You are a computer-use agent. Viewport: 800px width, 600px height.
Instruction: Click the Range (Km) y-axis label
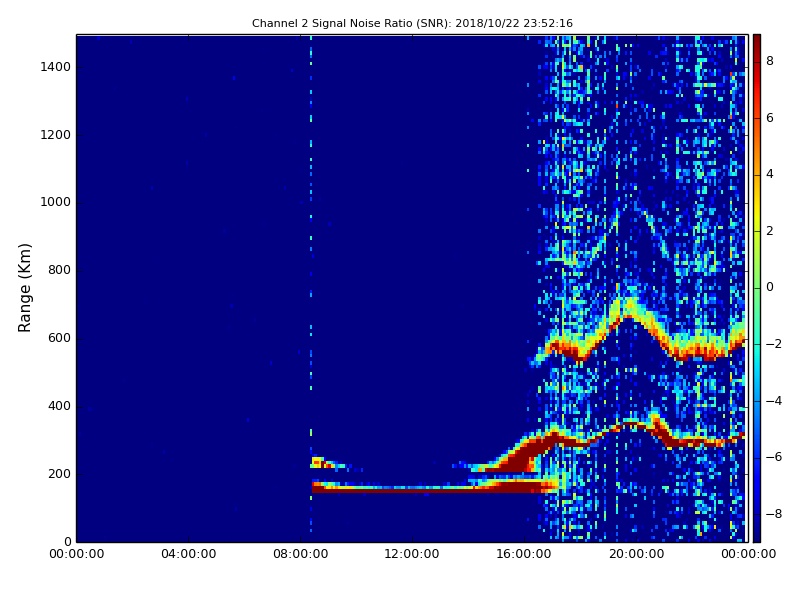[x=24, y=288]
